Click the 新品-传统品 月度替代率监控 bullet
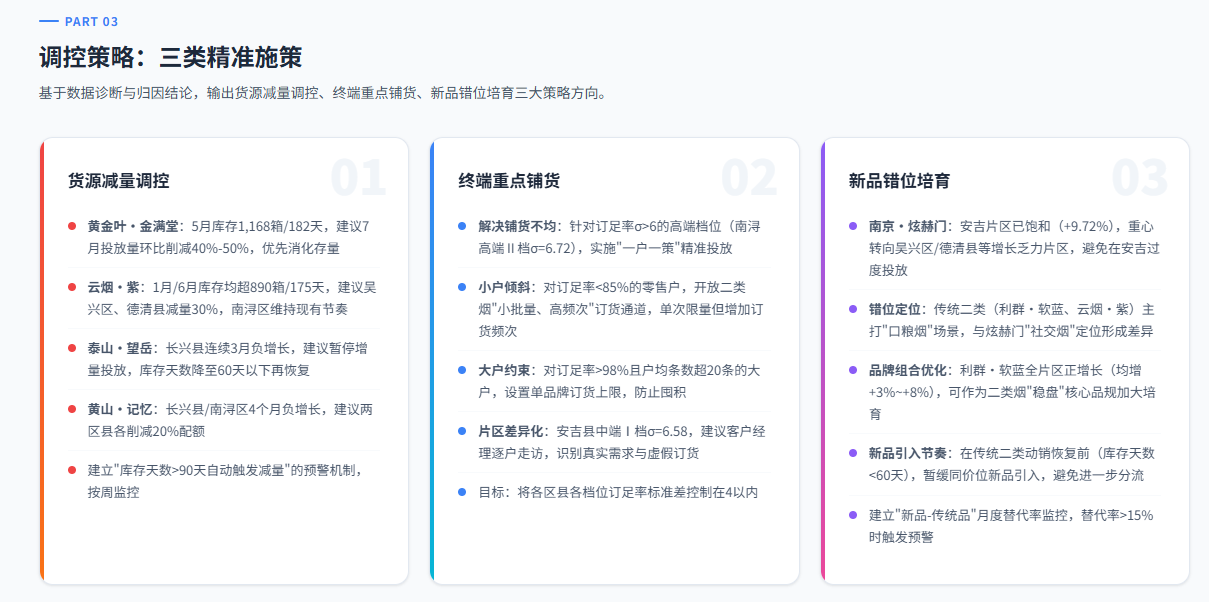Image resolution: width=1209 pixels, height=602 pixels. coord(1011,525)
